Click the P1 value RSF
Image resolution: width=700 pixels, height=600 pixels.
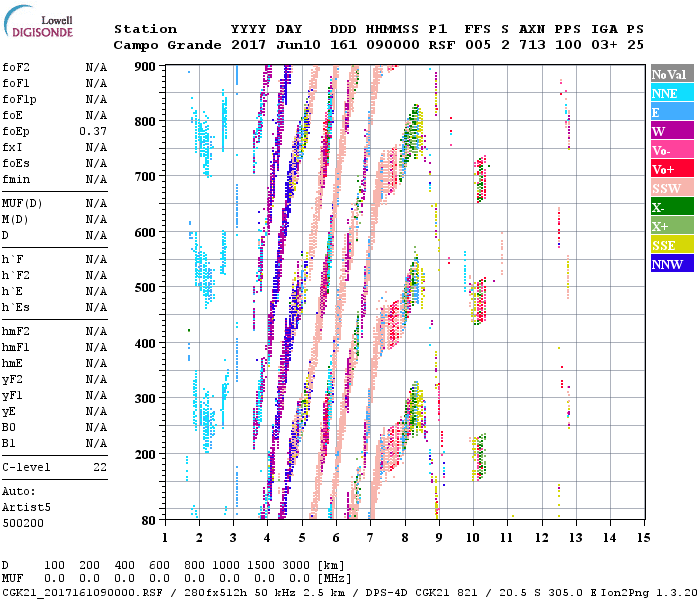(x=442, y=45)
